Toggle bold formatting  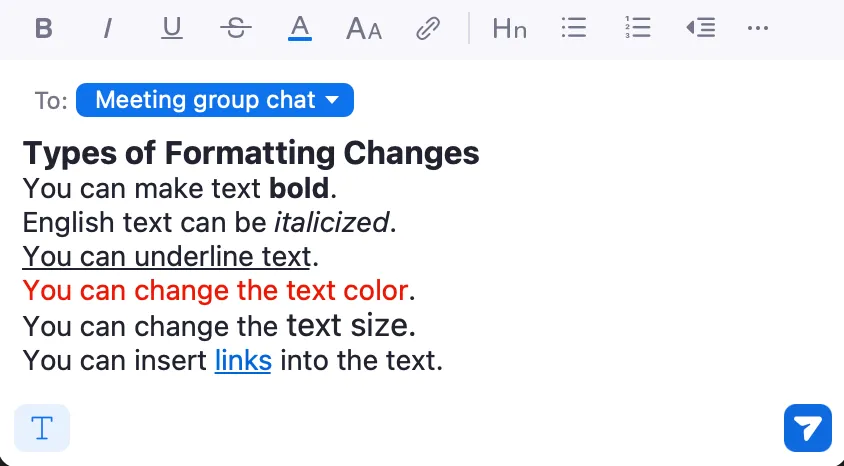[x=43, y=29]
